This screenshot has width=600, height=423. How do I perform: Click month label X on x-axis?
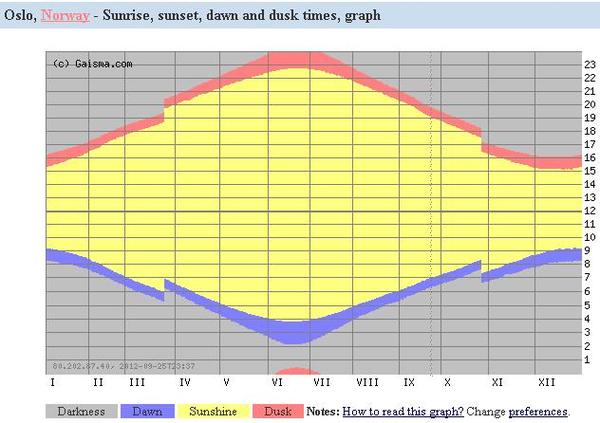click(447, 382)
